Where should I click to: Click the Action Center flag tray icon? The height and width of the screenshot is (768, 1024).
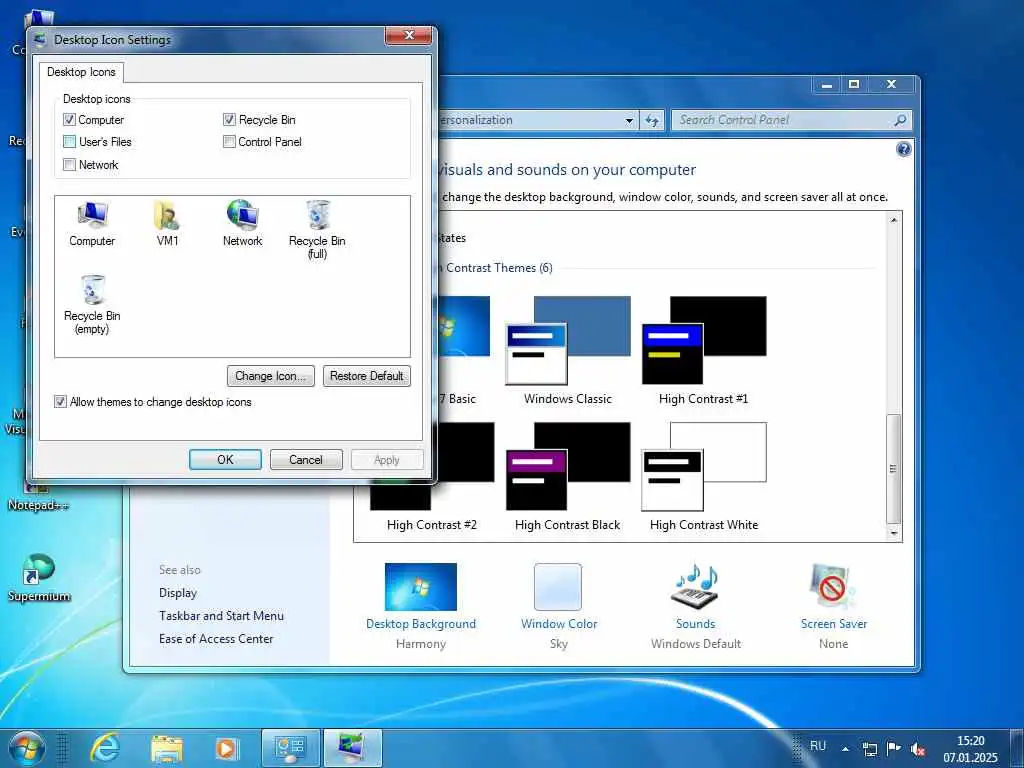pos(893,748)
